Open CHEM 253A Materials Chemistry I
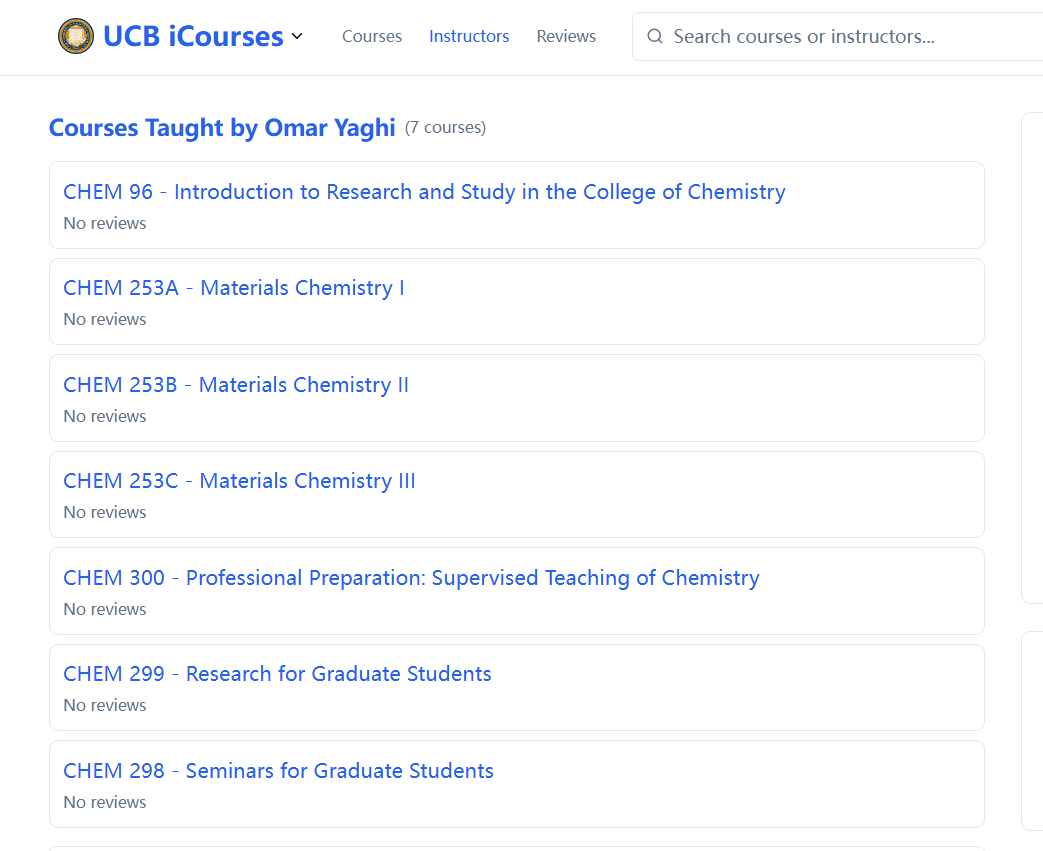 pyautogui.click(x=234, y=288)
